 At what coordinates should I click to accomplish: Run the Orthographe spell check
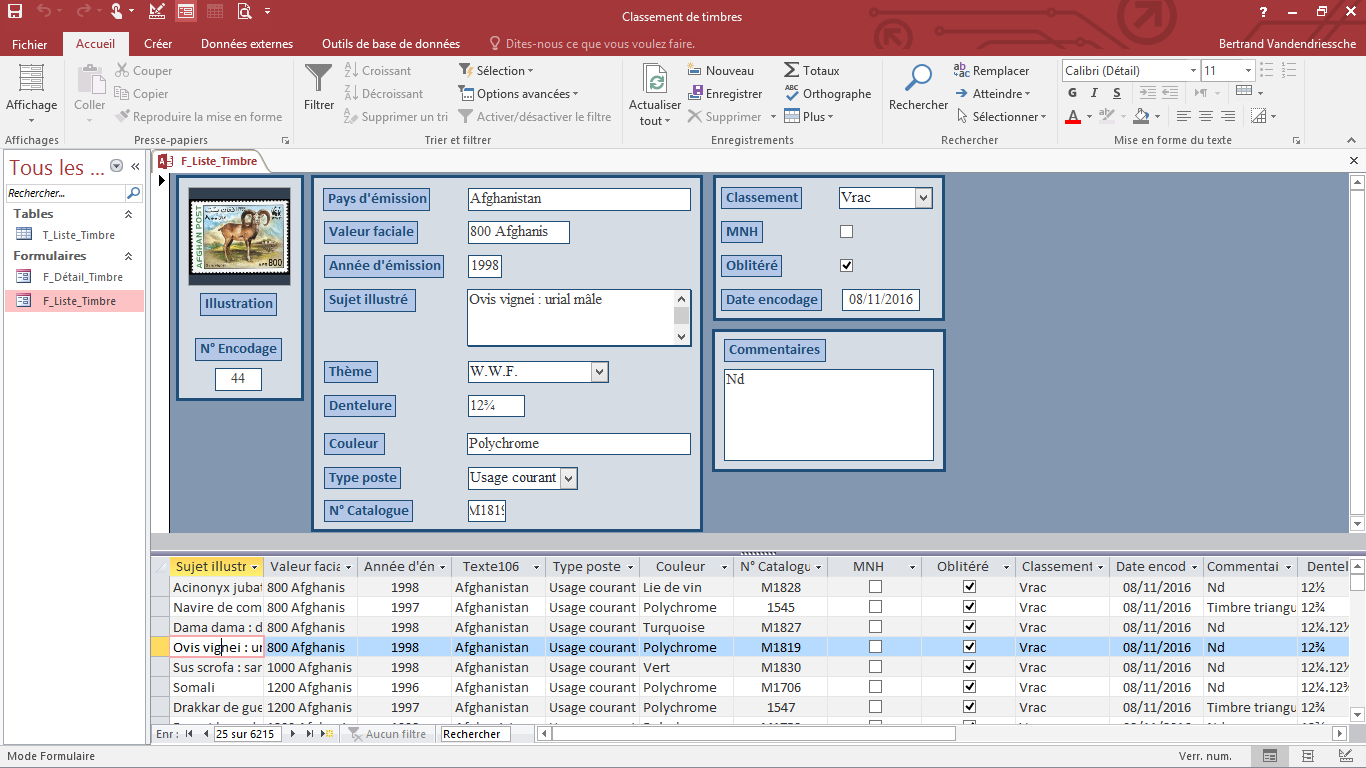coord(827,94)
